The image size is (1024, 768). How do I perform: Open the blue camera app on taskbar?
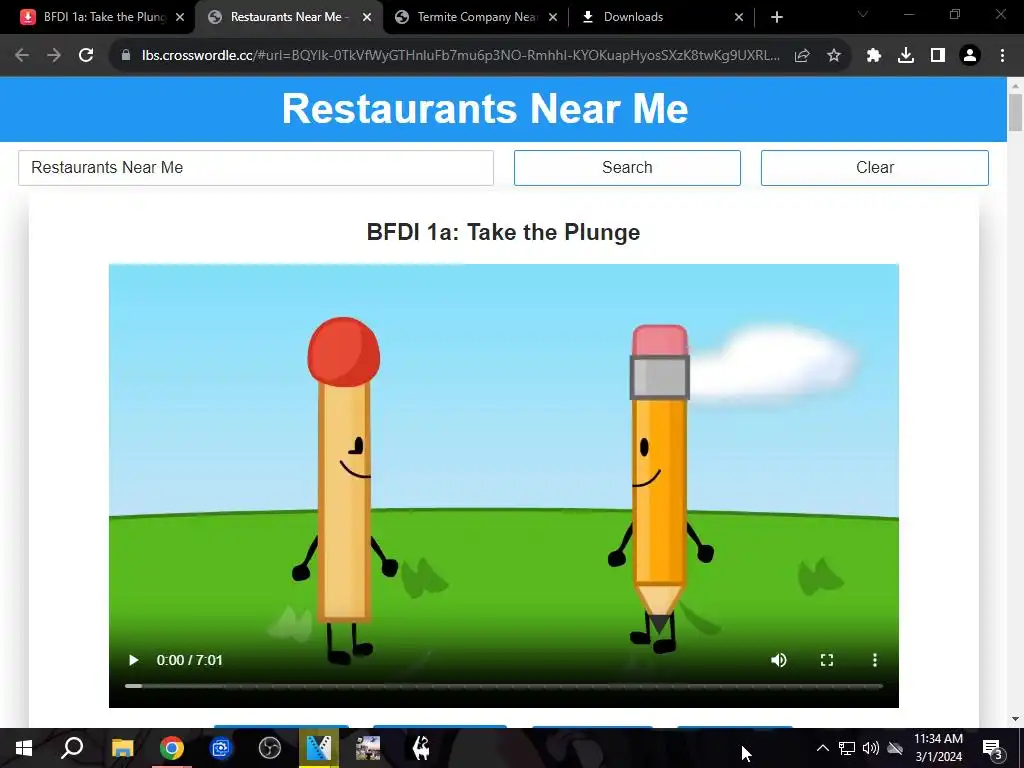tap(221, 748)
